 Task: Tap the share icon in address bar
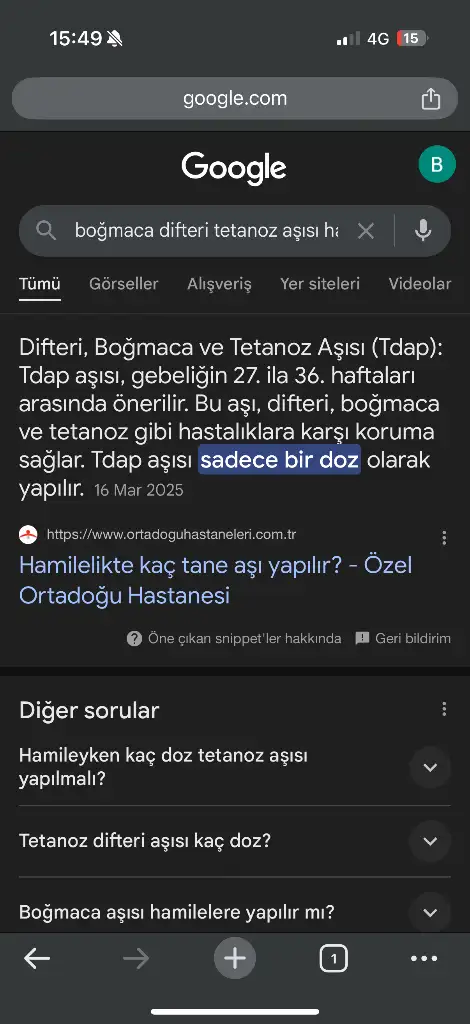coord(430,99)
